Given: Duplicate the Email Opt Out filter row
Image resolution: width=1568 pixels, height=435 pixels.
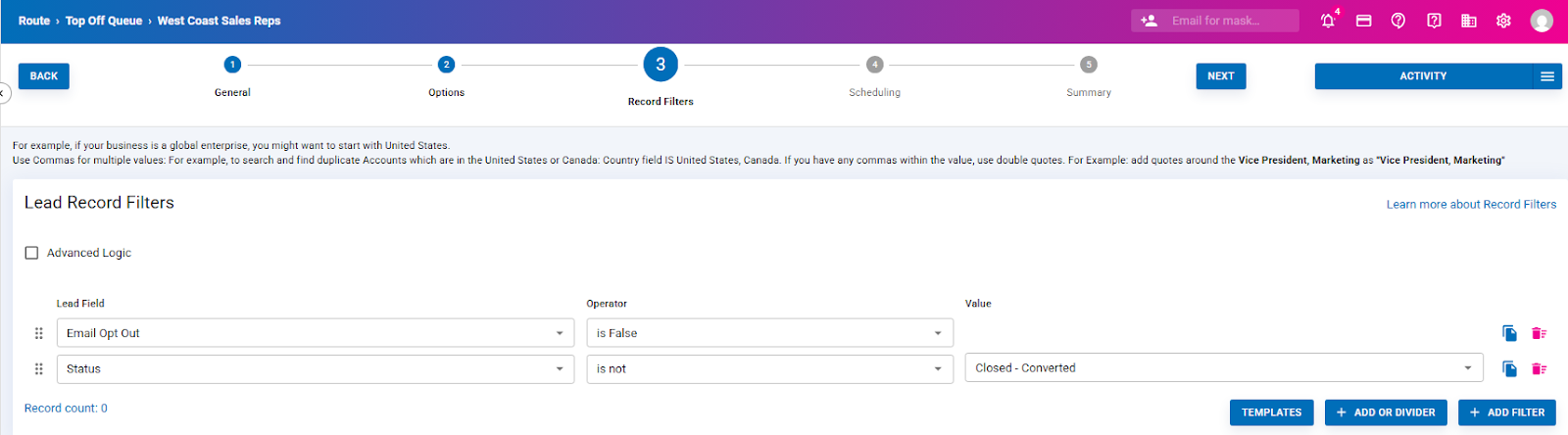Looking at the screenshot, I should pos(1509,333).
